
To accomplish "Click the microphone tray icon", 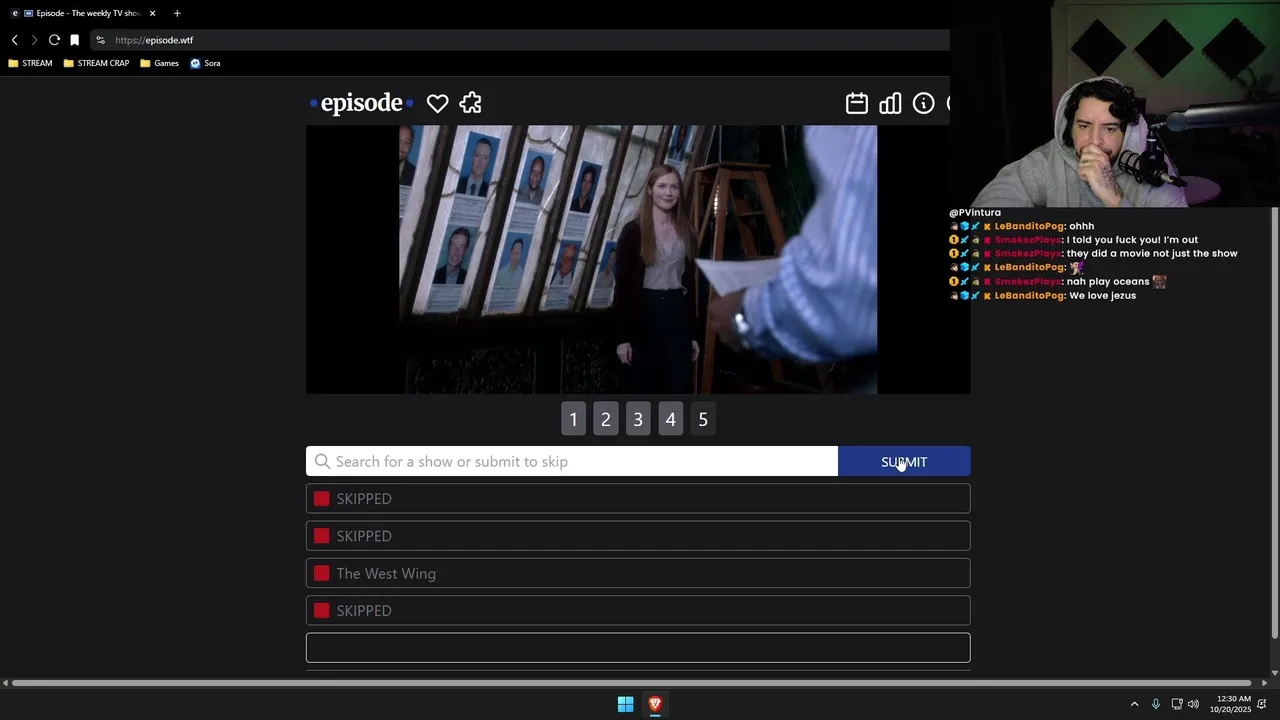I will coord(1155,704).
